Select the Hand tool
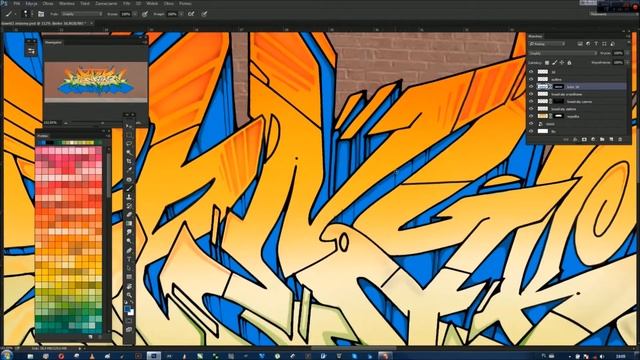640x360 pixels. [129, 286]
